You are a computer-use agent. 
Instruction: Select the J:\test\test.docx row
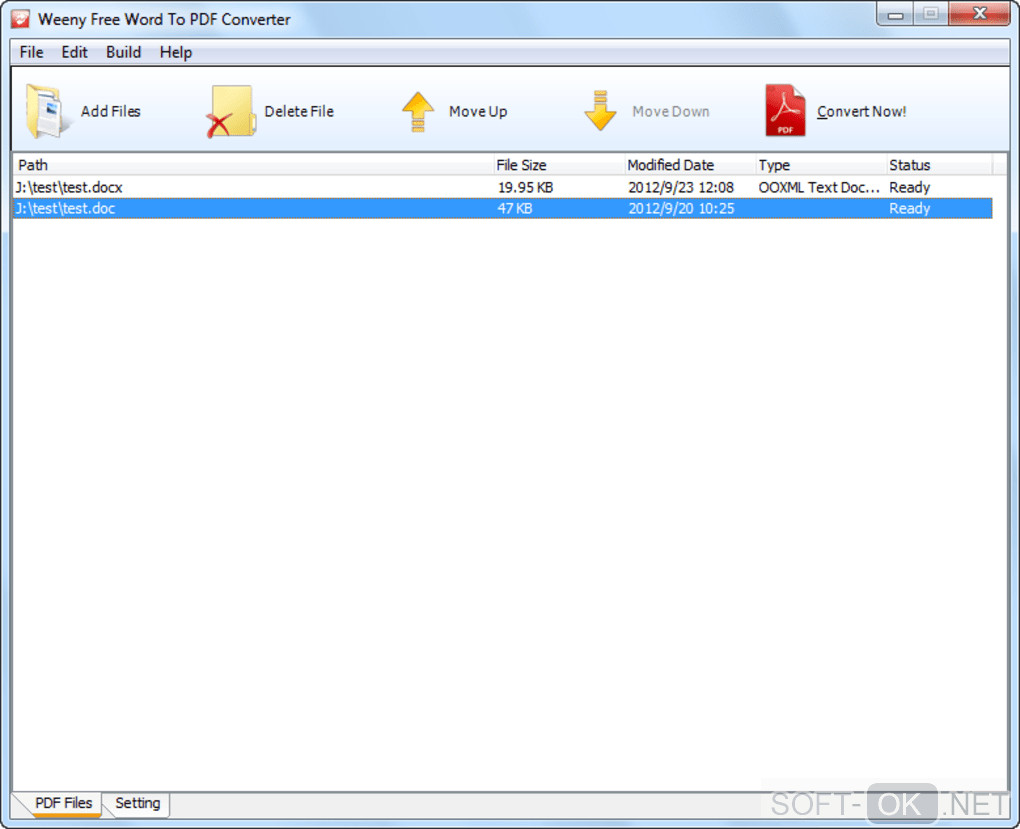click(x=503, y=187)
